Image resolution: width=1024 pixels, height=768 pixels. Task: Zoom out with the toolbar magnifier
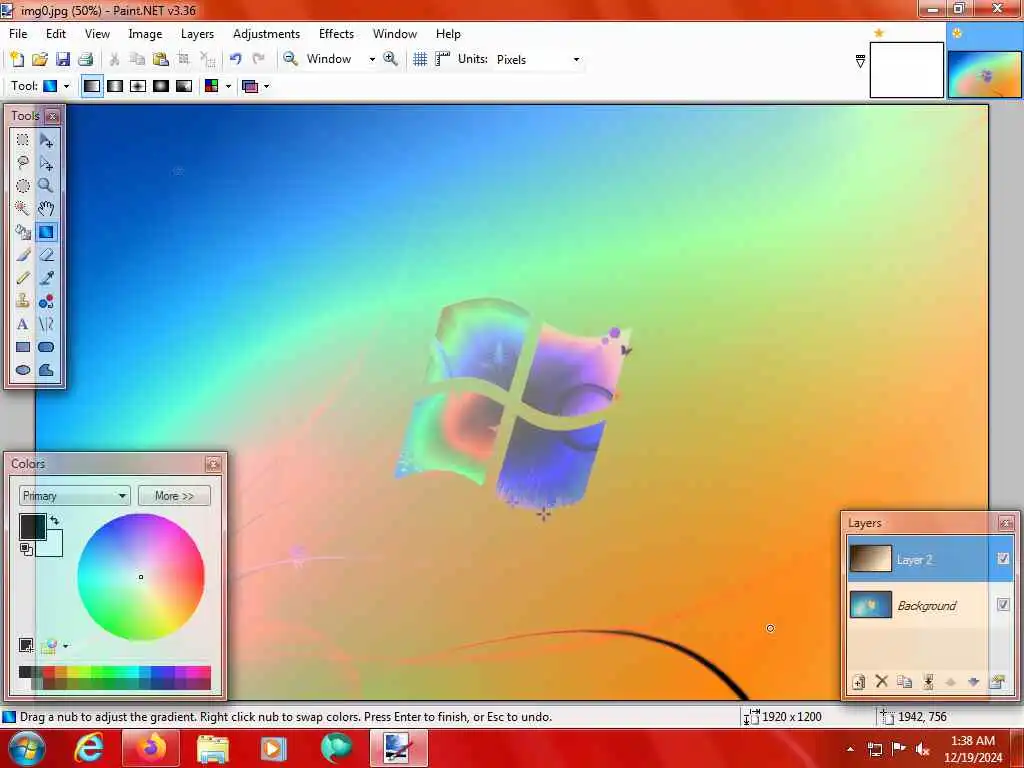pyautogui.click(x=290, y=59)
